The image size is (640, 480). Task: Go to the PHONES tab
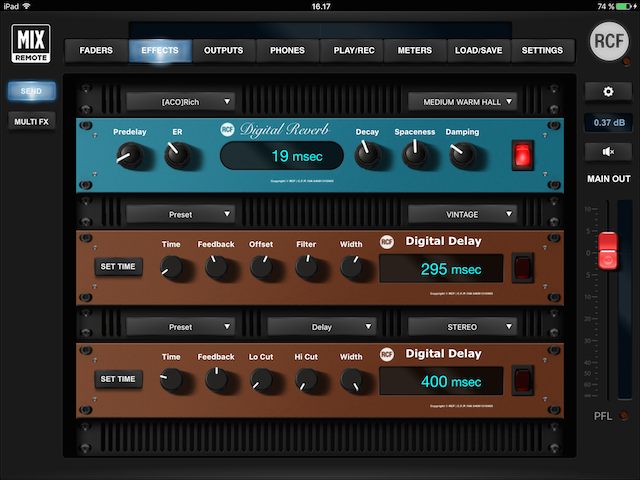pos(287,51)
